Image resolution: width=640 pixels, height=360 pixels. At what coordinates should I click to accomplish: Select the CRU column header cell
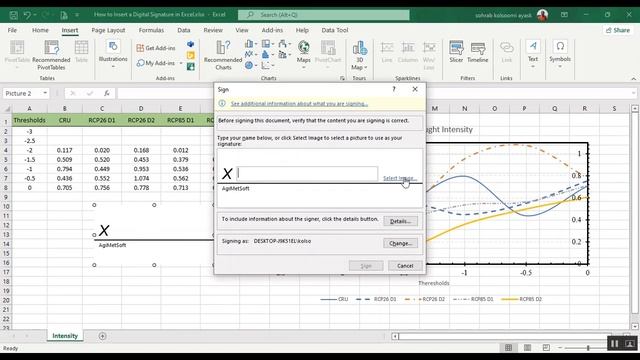(x=64, y=120)
